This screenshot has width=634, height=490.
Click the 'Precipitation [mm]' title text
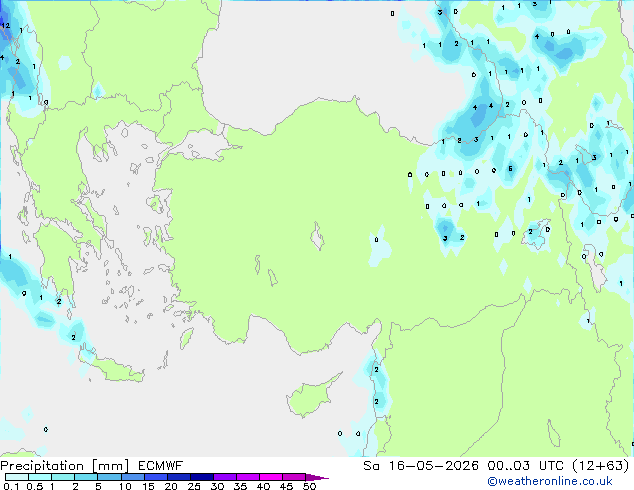pos(65,466)
